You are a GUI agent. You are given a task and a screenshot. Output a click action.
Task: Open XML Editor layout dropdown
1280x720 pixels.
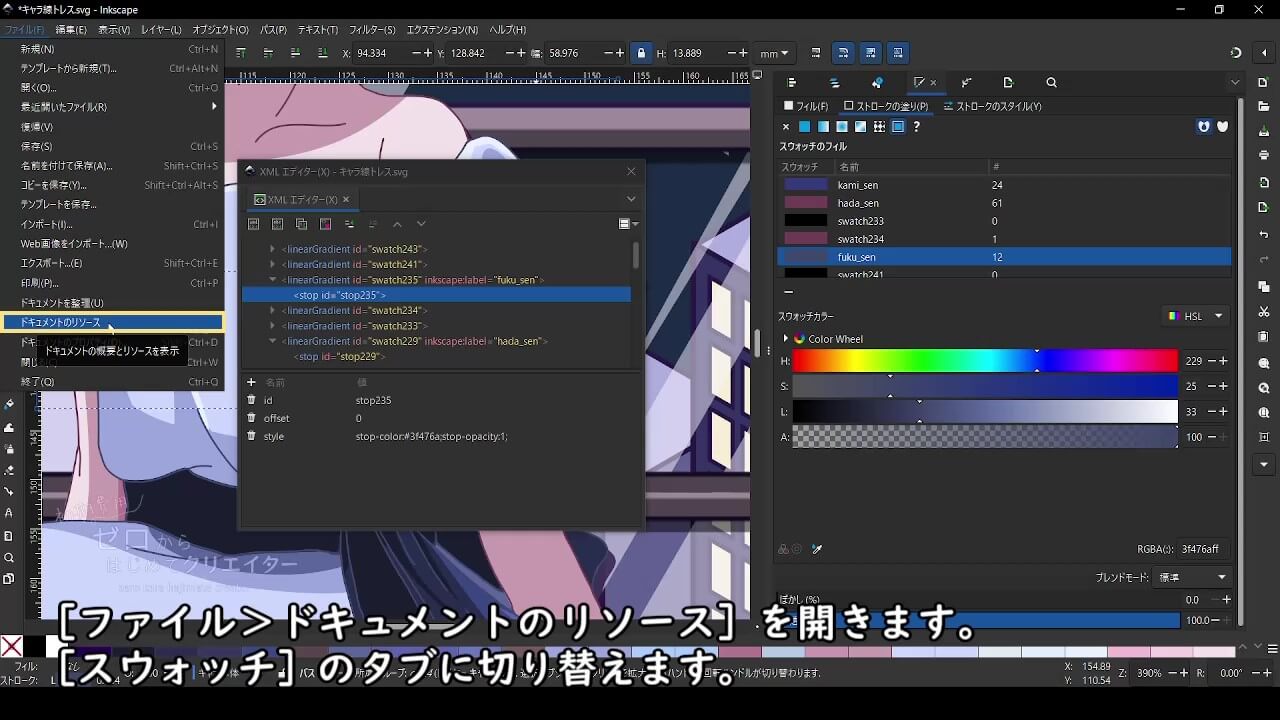click(x=628, y=224)
